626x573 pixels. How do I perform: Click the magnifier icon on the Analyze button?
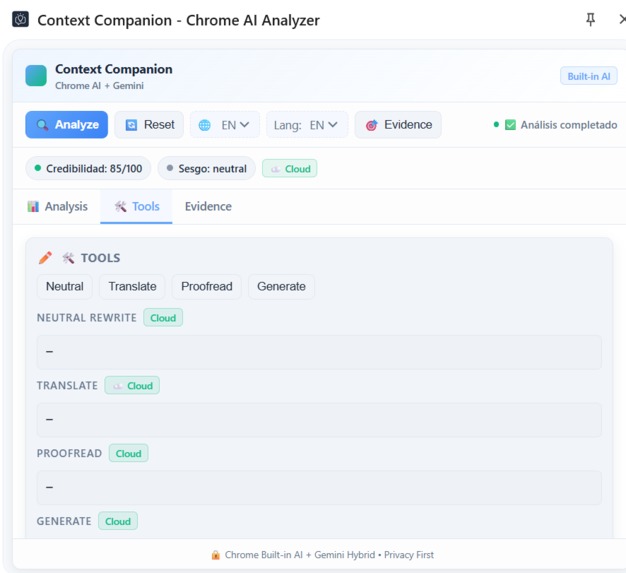click(42, 125)
